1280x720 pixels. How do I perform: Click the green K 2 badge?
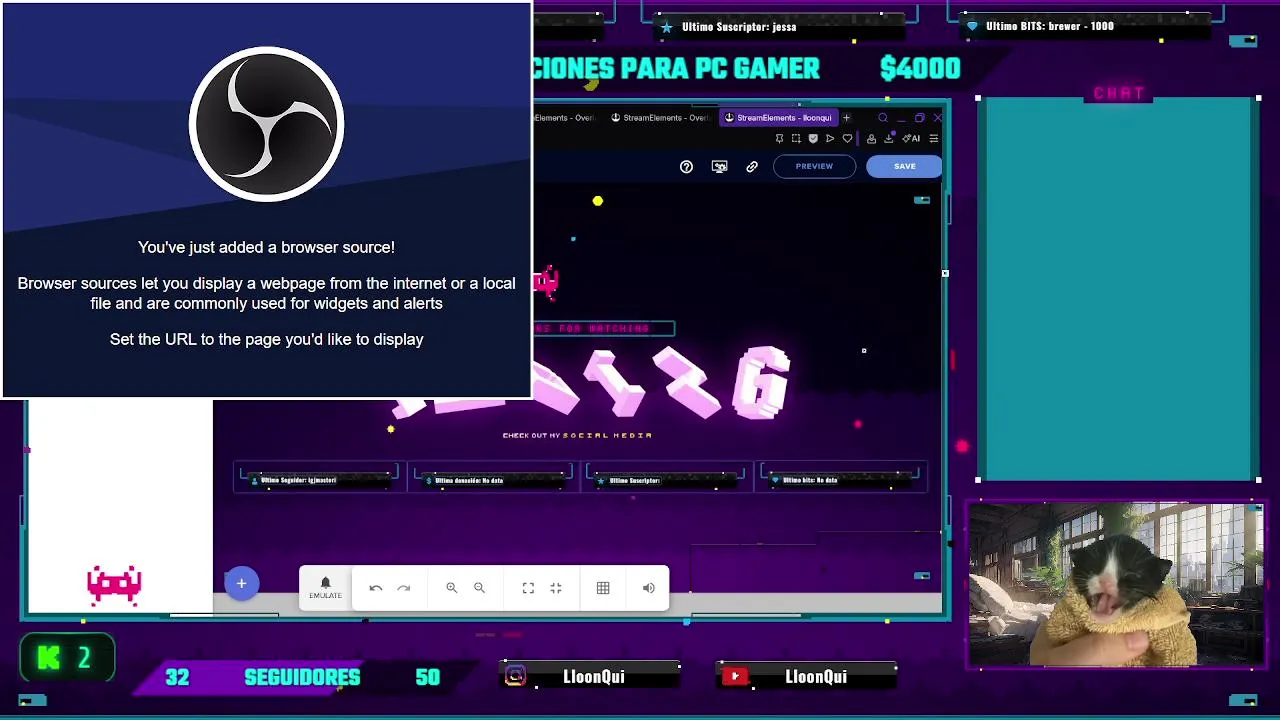(67, 658)
